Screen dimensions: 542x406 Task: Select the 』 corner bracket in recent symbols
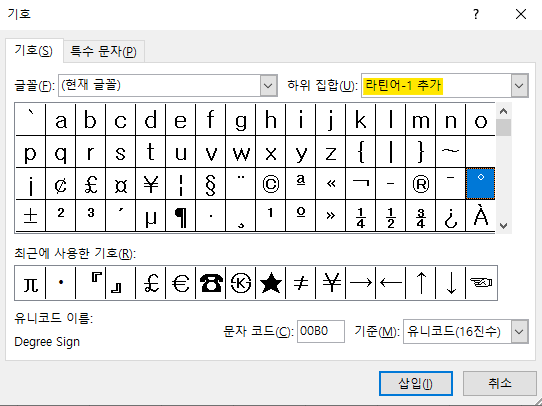pyautogui.click(x=120, y=283)
